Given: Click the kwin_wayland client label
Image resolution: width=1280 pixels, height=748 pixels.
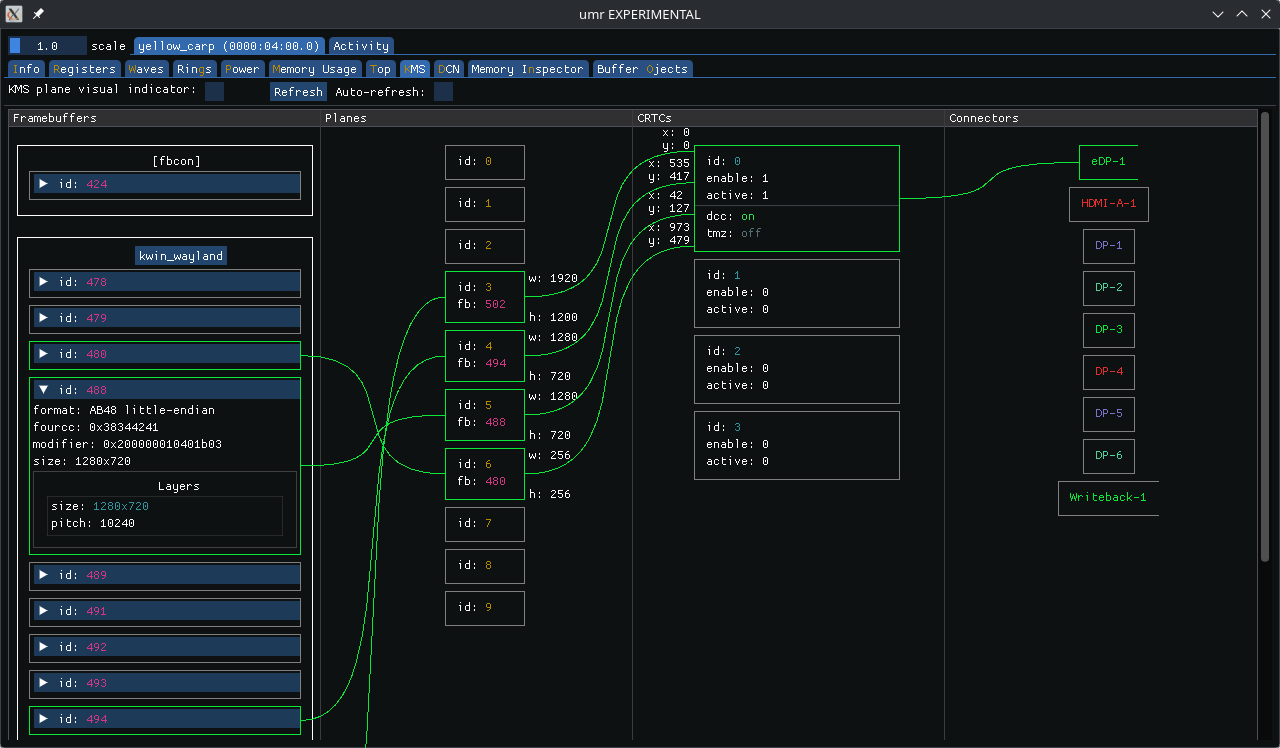Looking at the screenshot, I should [181, 256].
